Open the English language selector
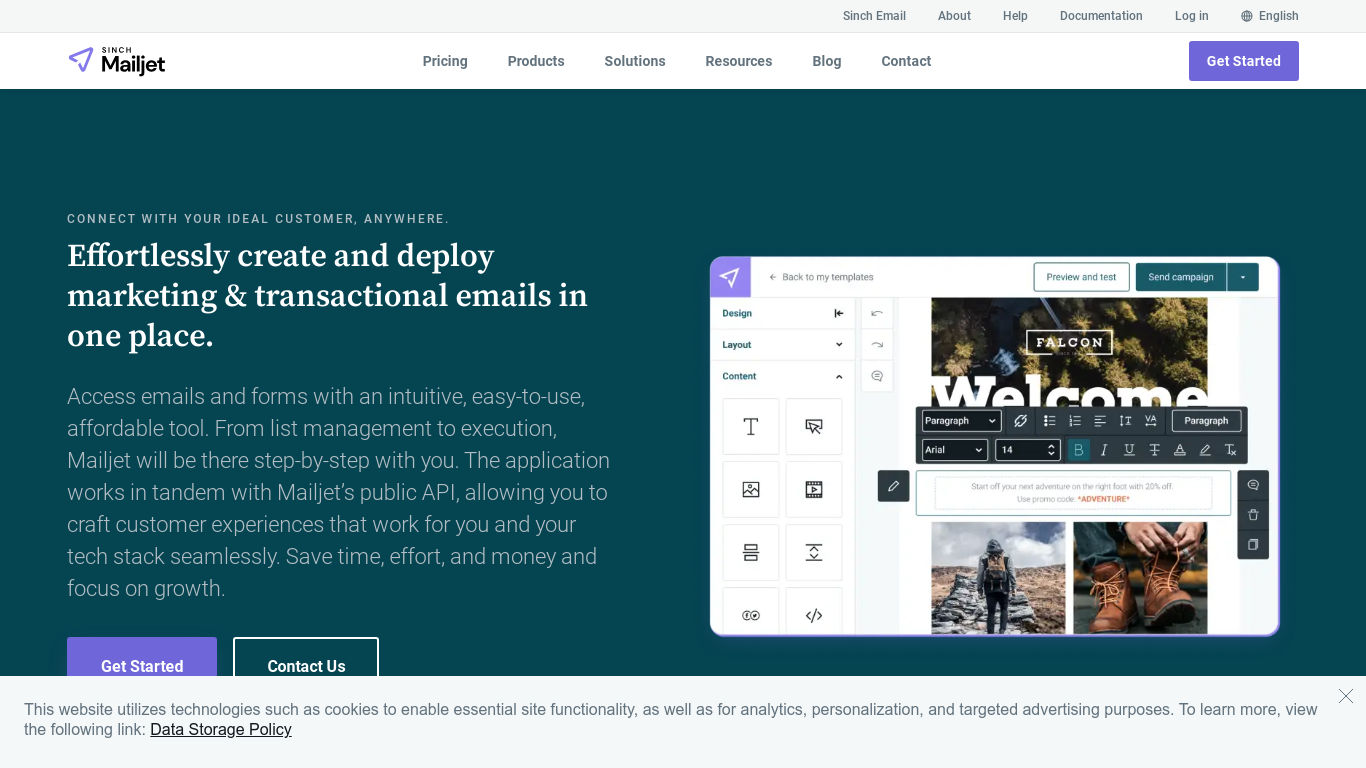The image size is (1366, 768). tap(1269, 16)
